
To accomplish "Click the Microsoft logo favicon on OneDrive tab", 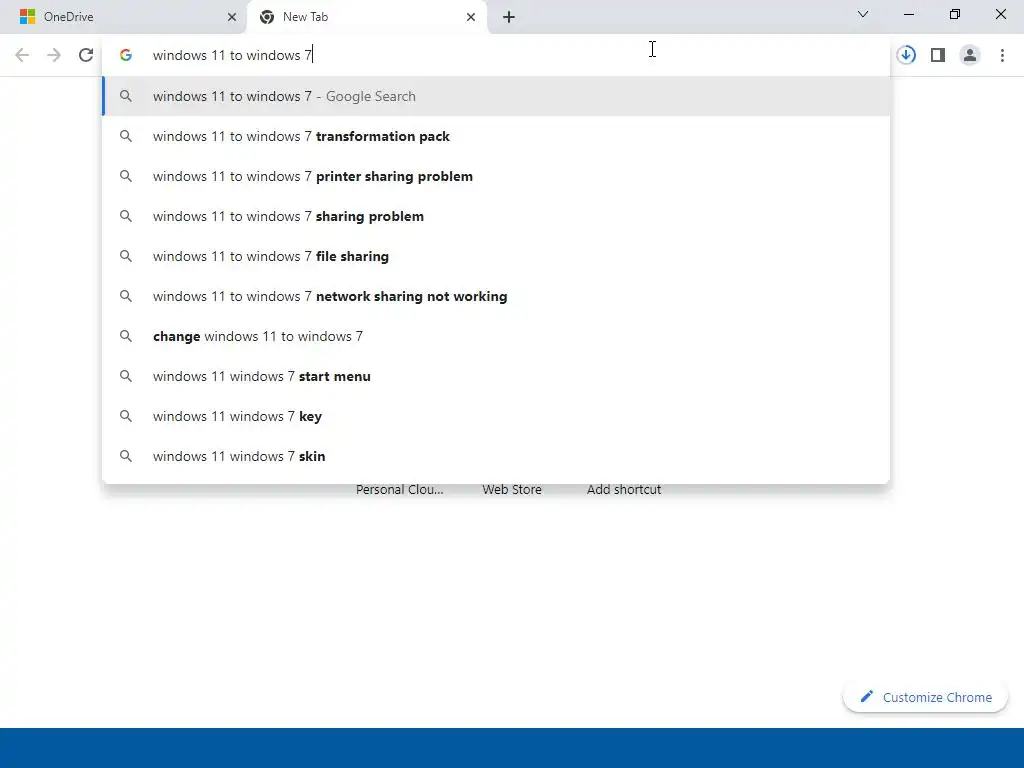I will [x=27, y=17].
